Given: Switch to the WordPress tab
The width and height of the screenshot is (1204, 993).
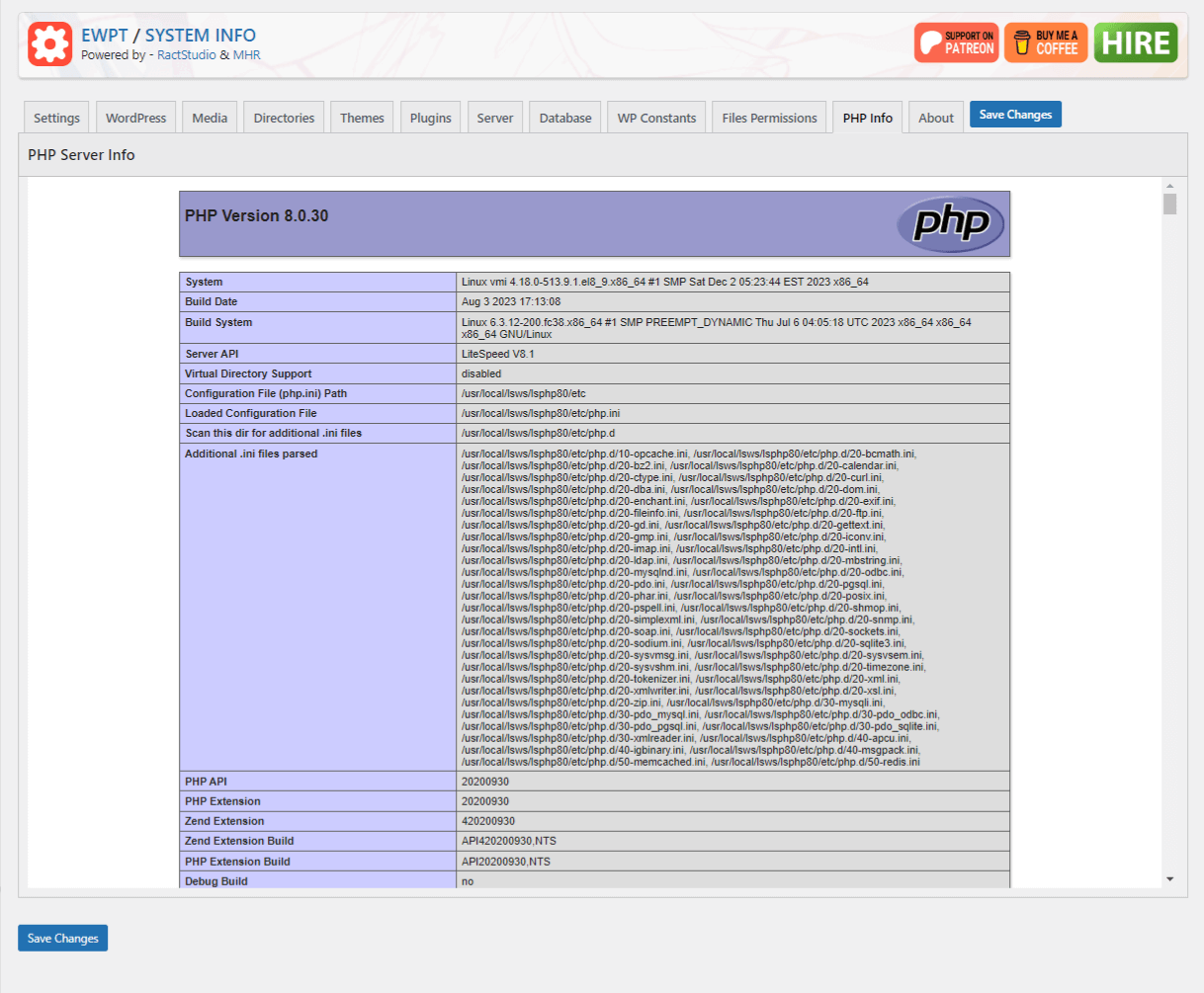Looking at the screenshot, I should 136,118.
